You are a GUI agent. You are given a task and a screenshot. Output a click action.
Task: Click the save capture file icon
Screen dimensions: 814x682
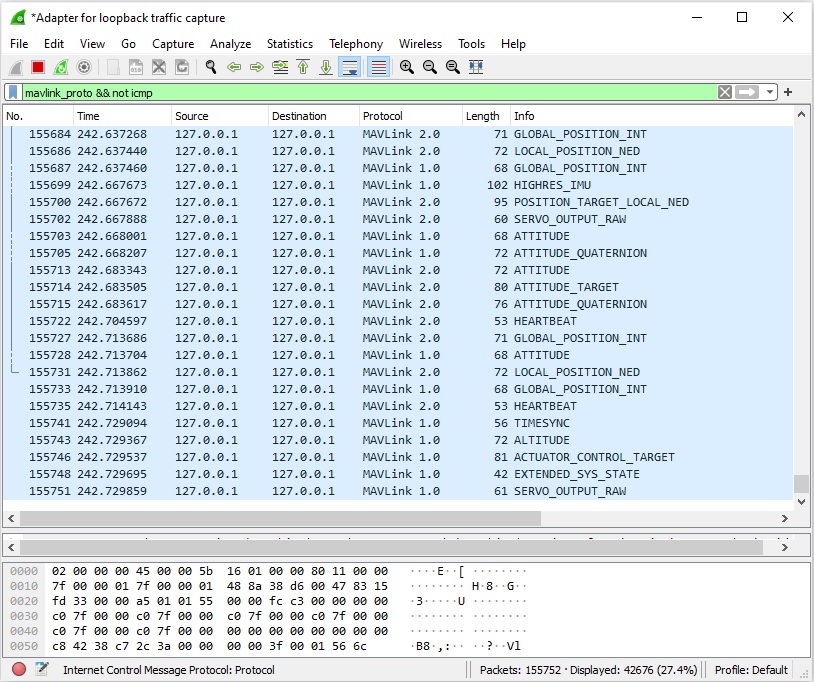coord(135,67)
